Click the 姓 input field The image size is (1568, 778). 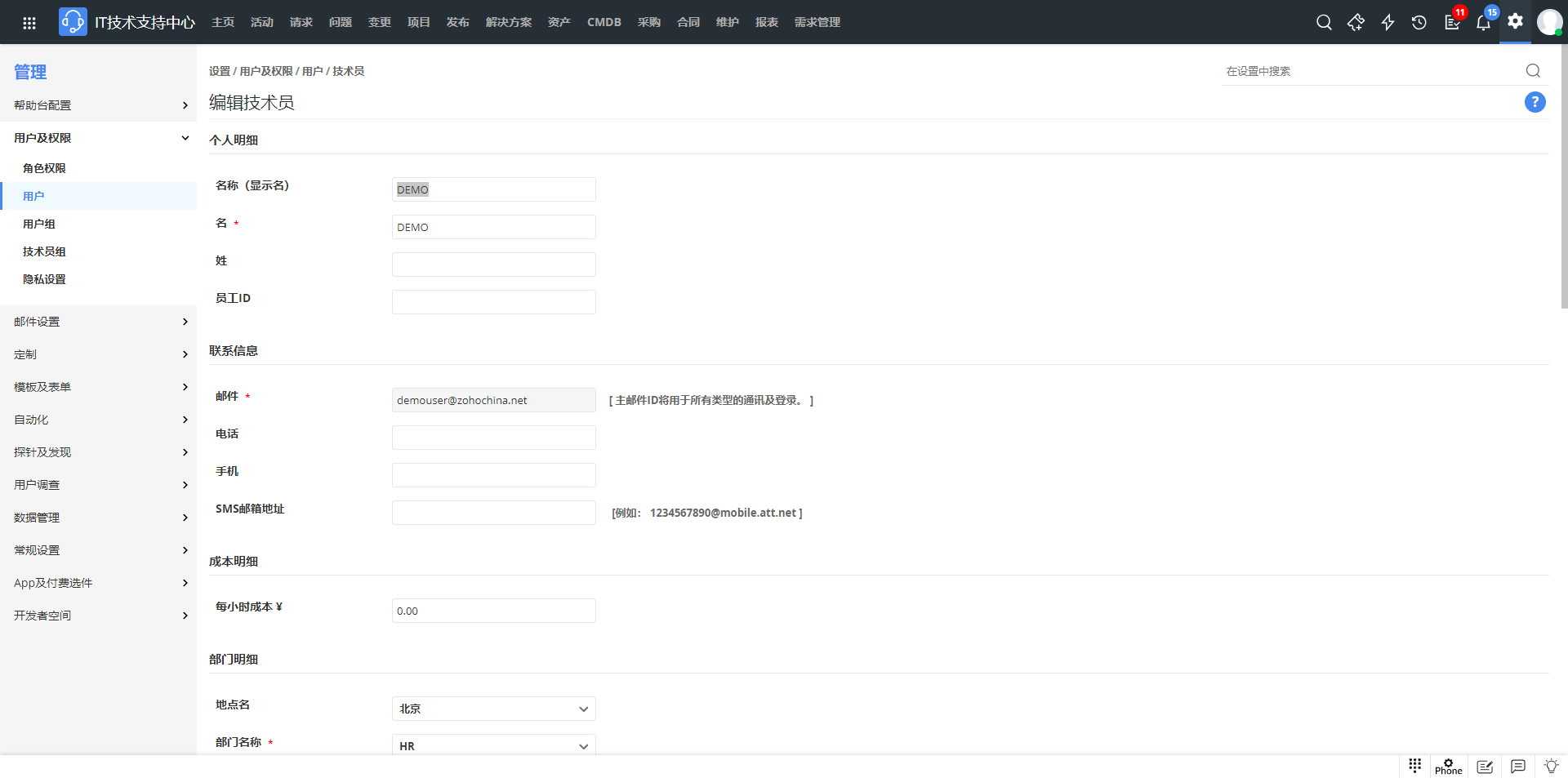tap(494, 265)
